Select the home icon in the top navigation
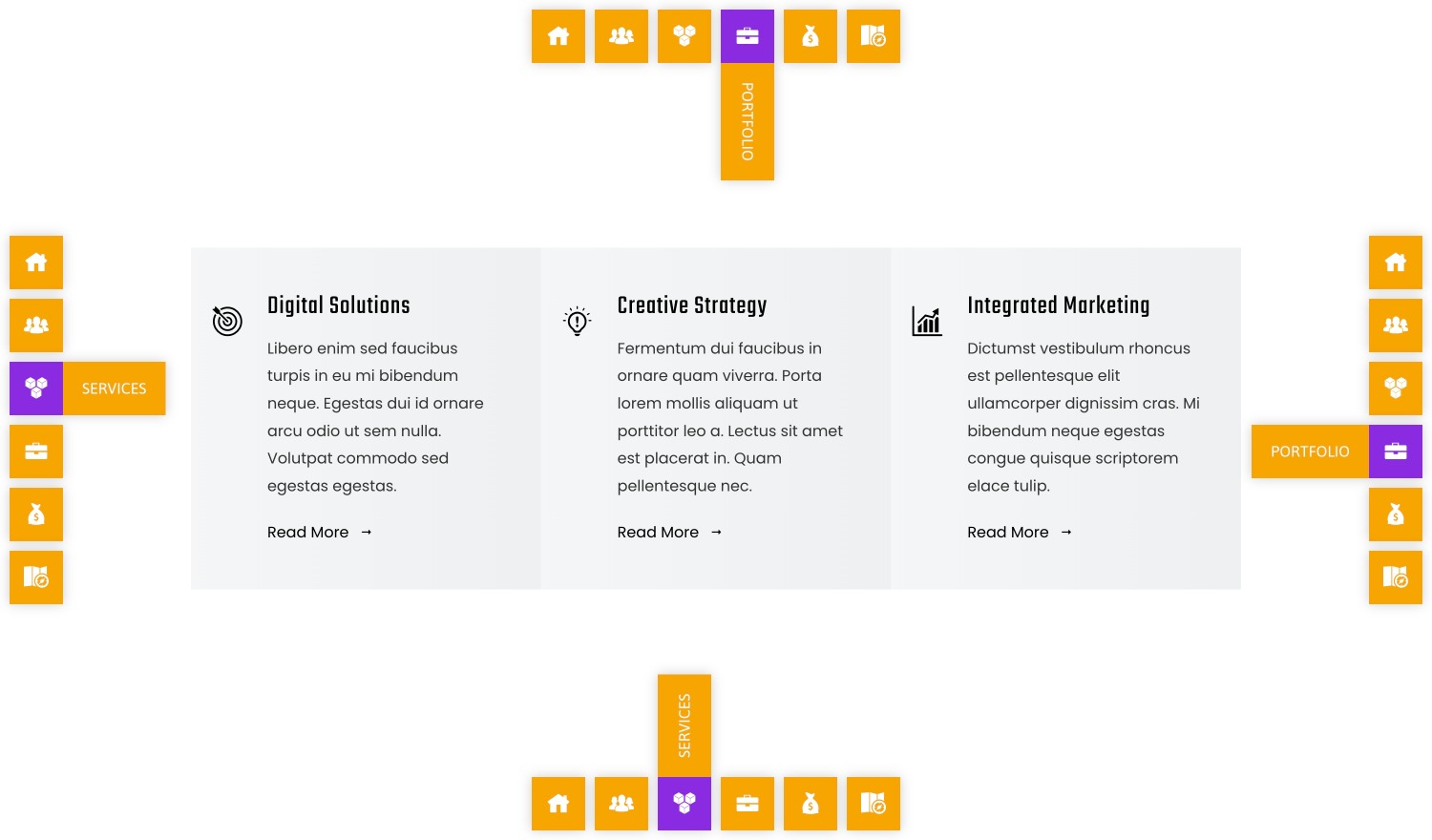 tap(558, 35)
